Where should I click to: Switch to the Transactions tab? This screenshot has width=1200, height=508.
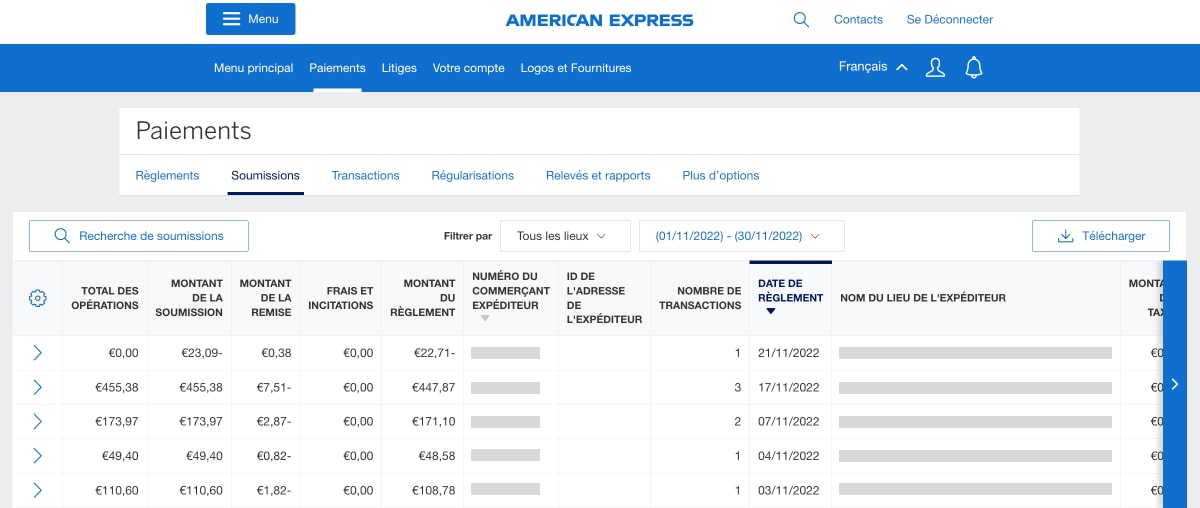coord(365,175)
